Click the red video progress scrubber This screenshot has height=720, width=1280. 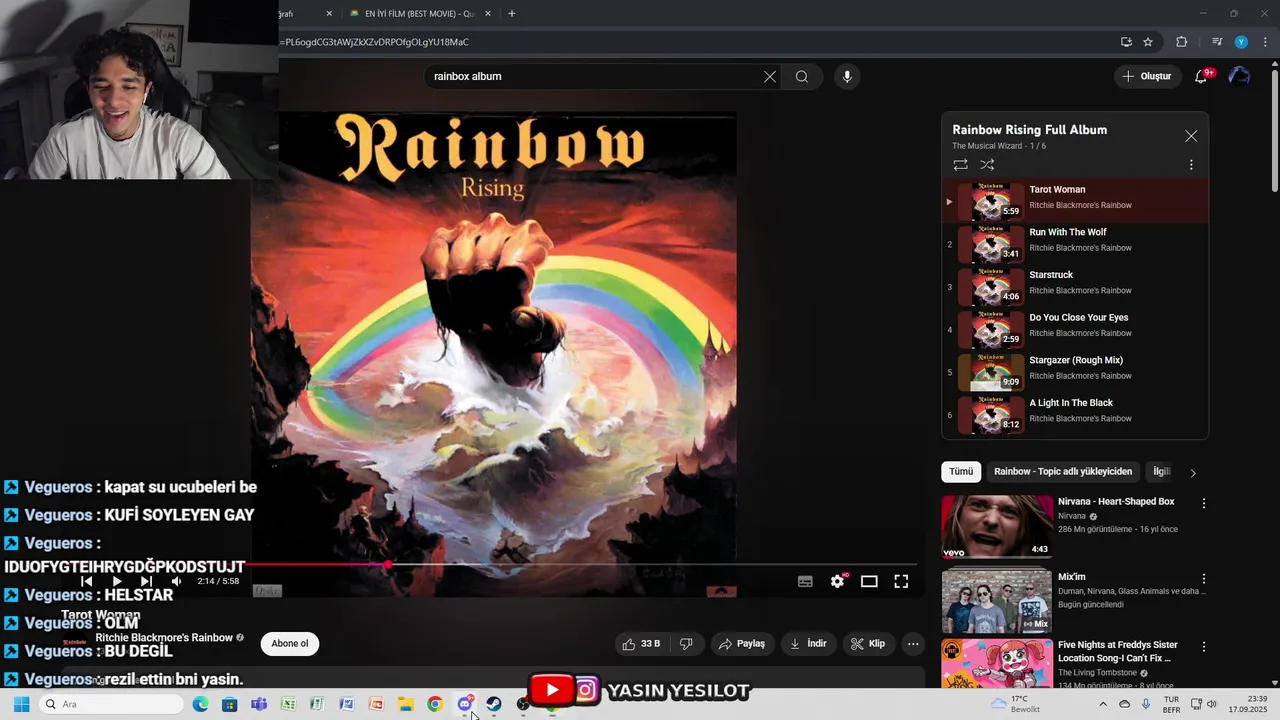(388, 565)
